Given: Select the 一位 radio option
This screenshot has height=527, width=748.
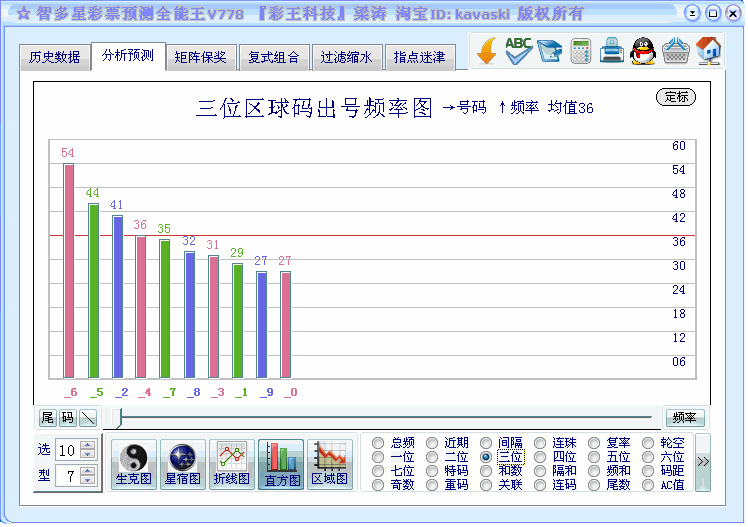Looking at the screenshot, I should (378, 457).
